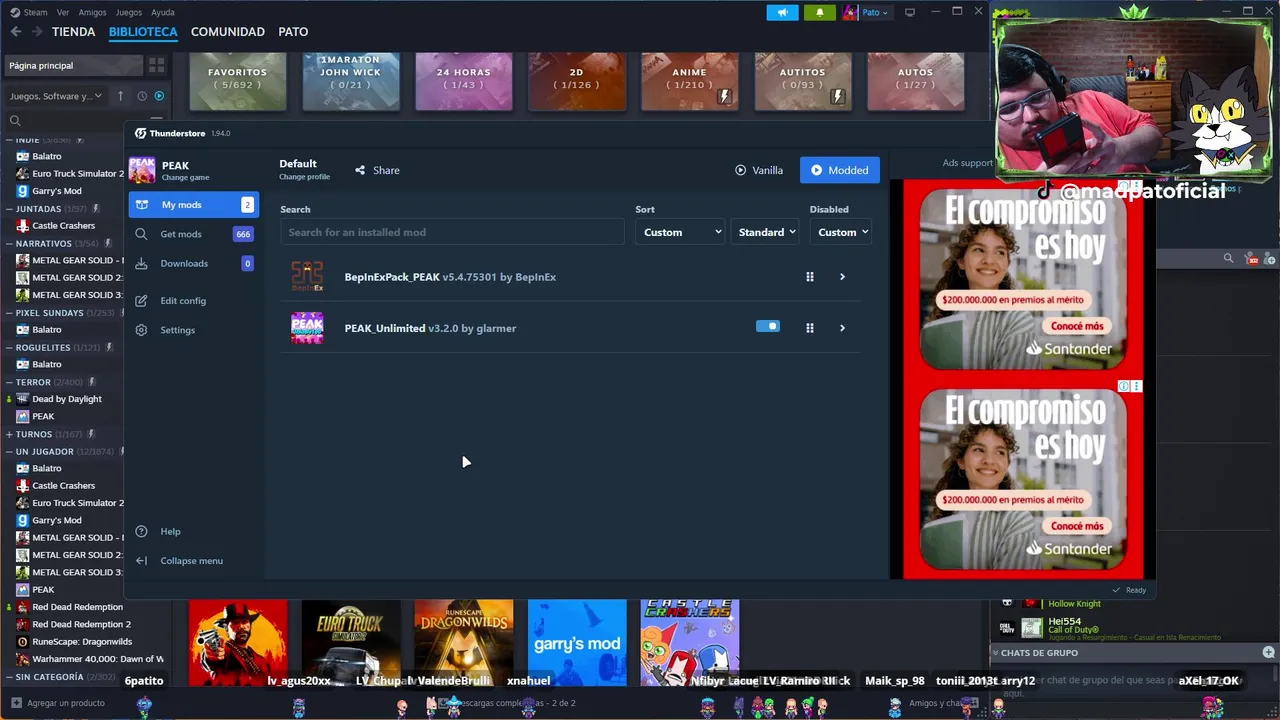Switch Steam to Big Picture mode
Image resolution: width=1280 pixels, height=720 pixels.
[909, 12]
